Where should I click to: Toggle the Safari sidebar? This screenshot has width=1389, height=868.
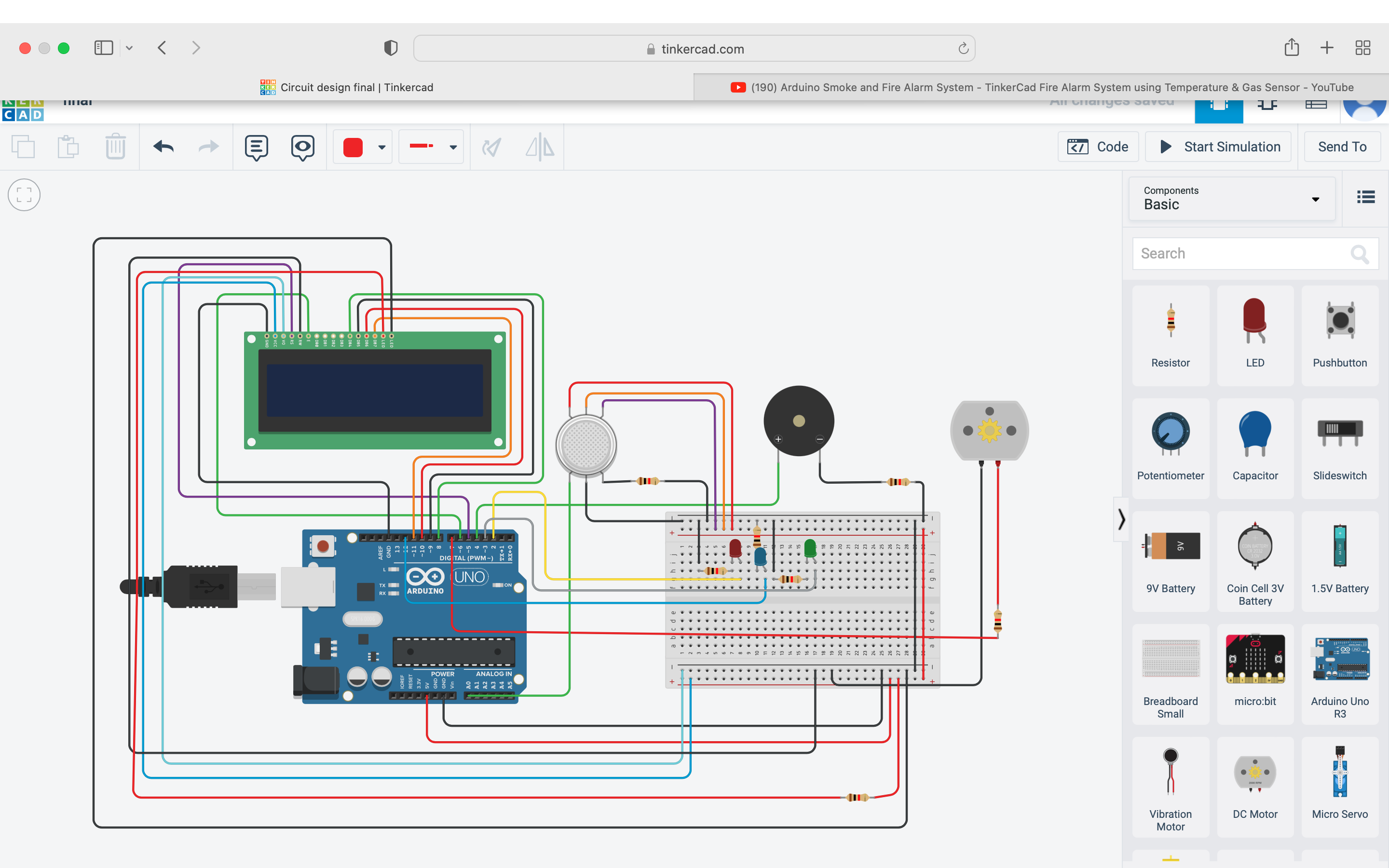(x=104, y=48)
